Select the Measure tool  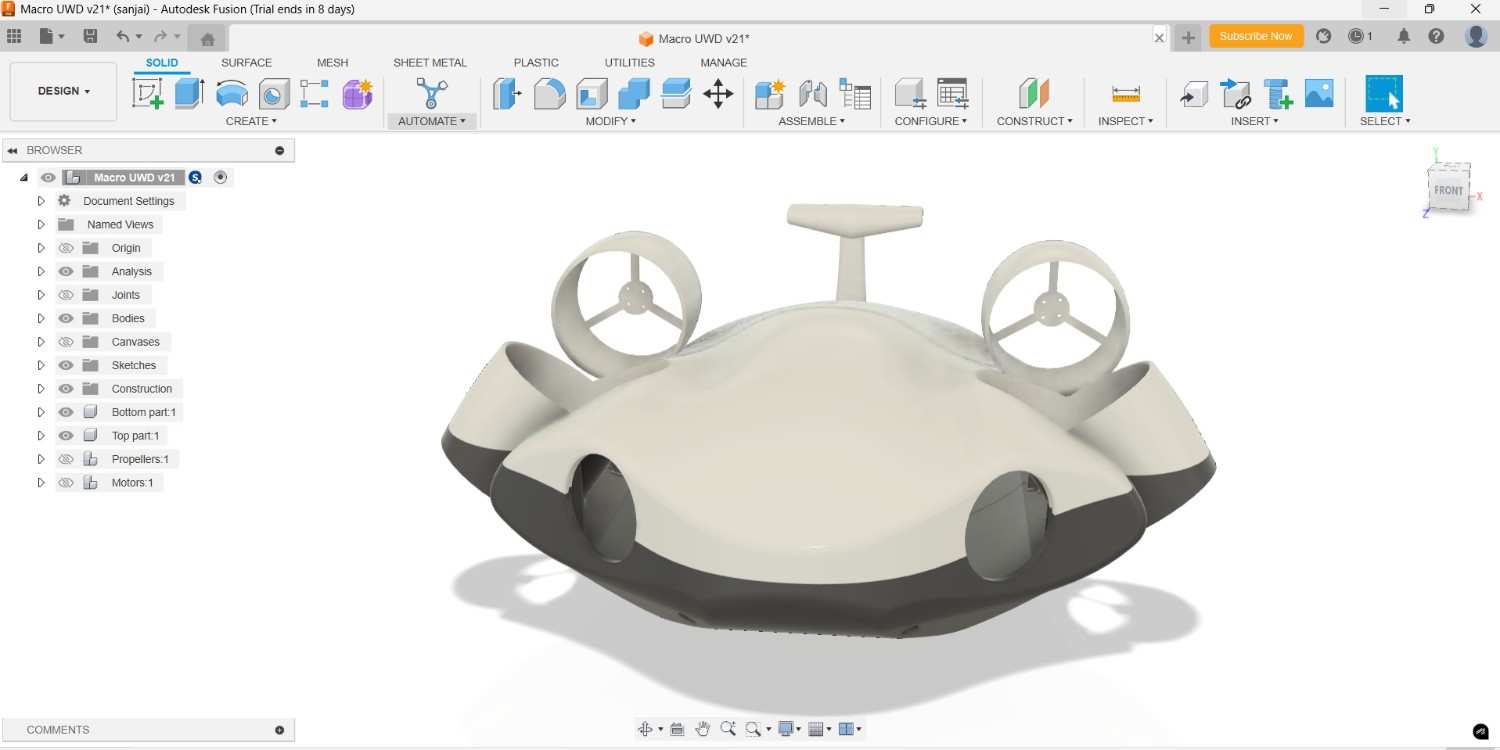(1126, 94)
